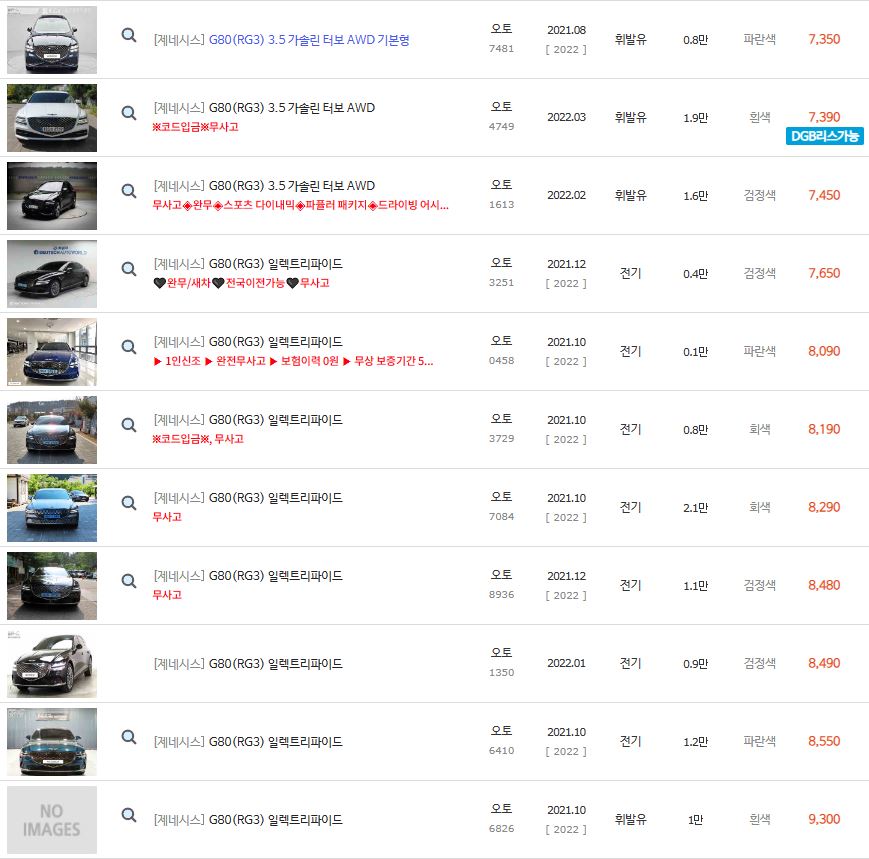Viewport: 869px width, 859px height.
Task: Open the car thumbnail priced 7,650
Action: click(x=52, y=274)
